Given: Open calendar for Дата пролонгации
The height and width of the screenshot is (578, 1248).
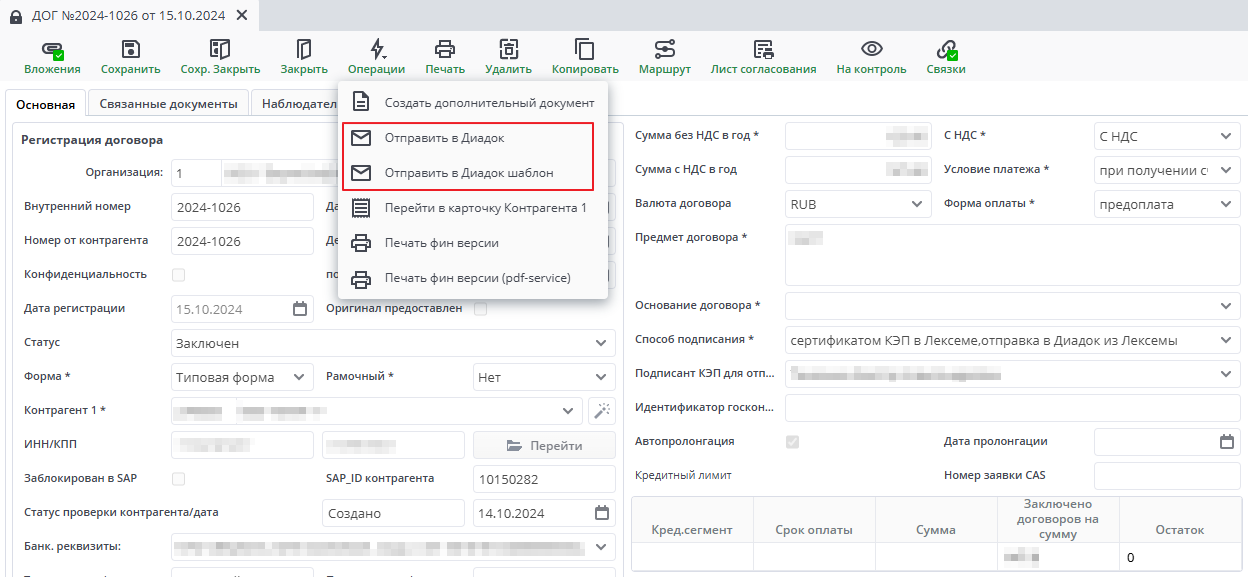Looking at the screenshot, I should (x=1227, y=441).
